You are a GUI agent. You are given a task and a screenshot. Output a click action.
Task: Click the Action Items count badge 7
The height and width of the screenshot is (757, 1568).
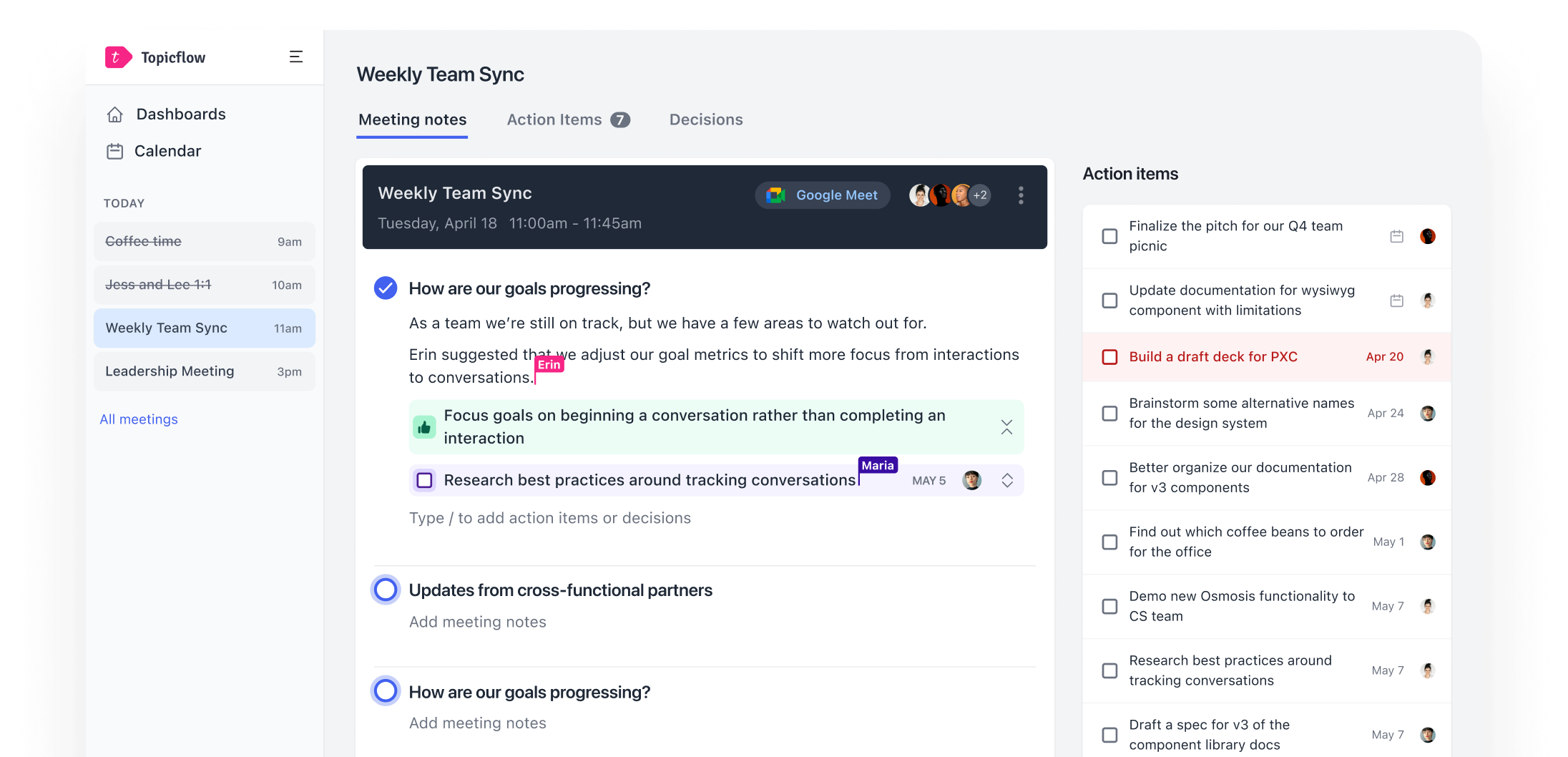[x=620, y=120]
